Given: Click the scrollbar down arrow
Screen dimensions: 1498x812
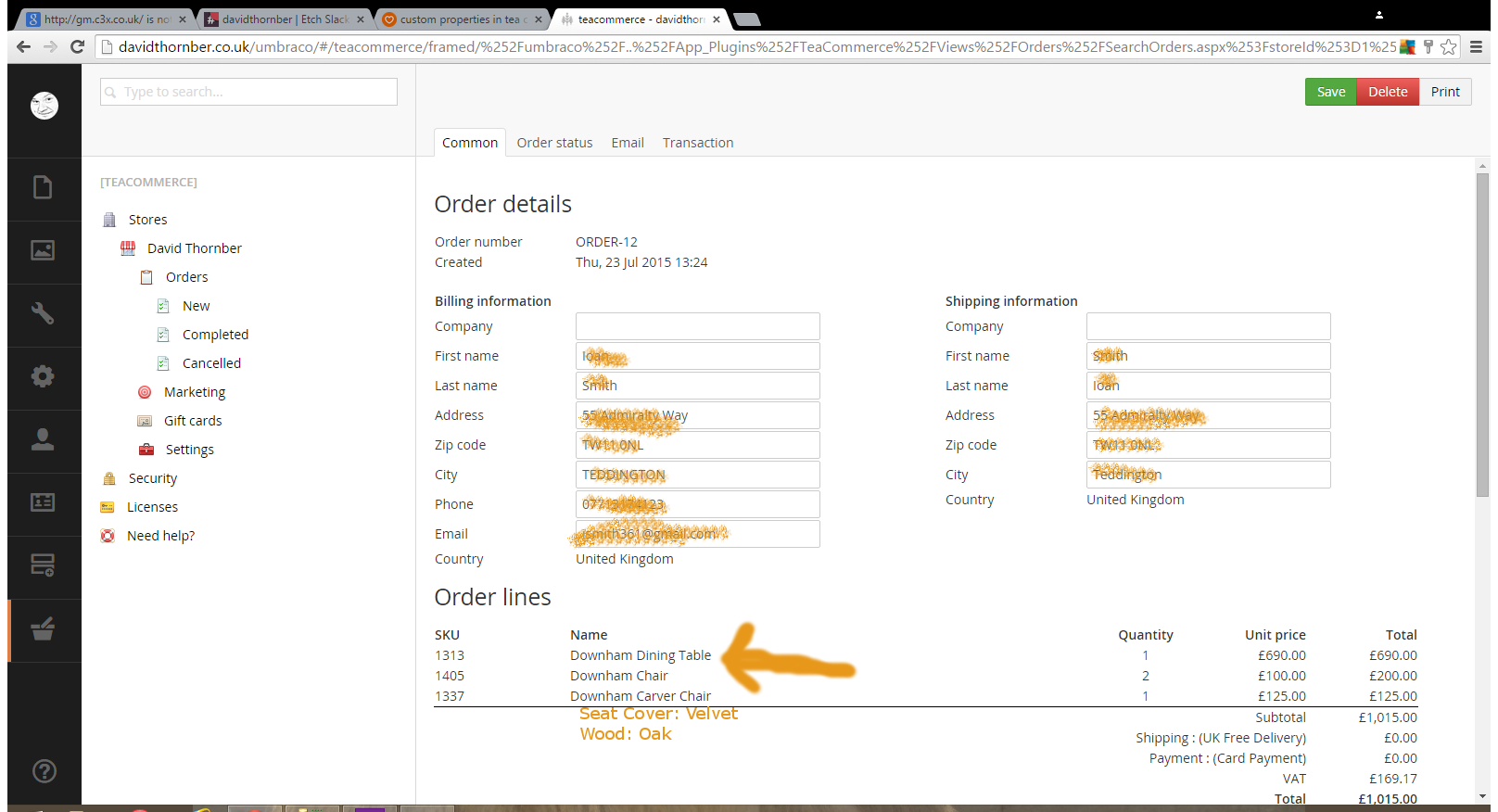Looking at the screenshot, I should click(x=1482, y=796).
